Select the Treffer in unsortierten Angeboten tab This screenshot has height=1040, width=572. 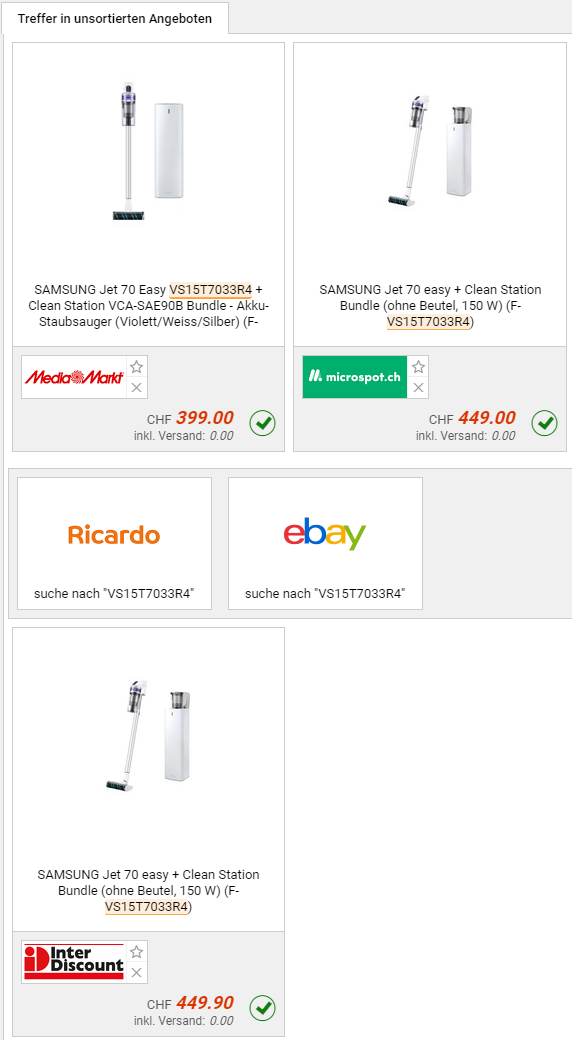[x=115, y=18]
